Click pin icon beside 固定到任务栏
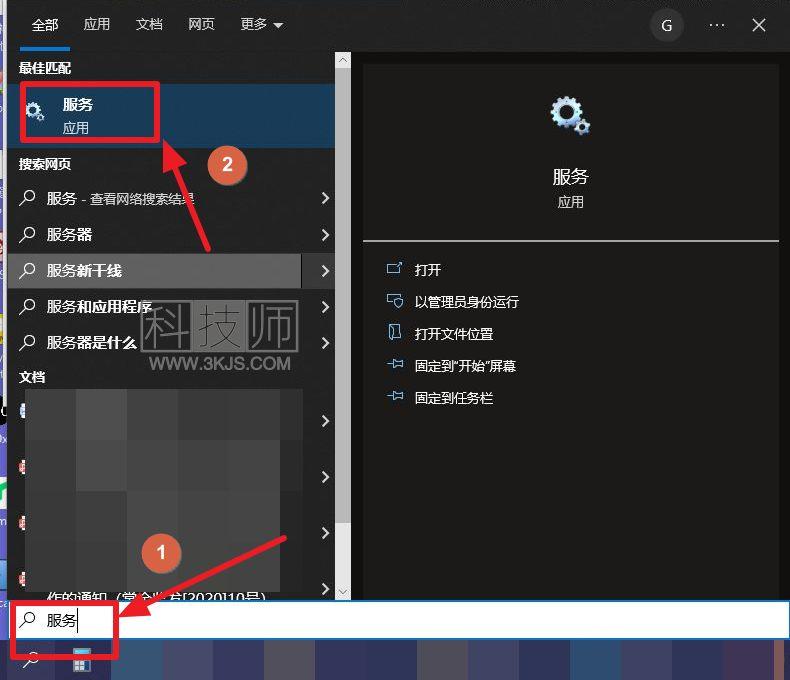This screenshot has width=790, height=680. pyautogui.click(x=395, y=396)
